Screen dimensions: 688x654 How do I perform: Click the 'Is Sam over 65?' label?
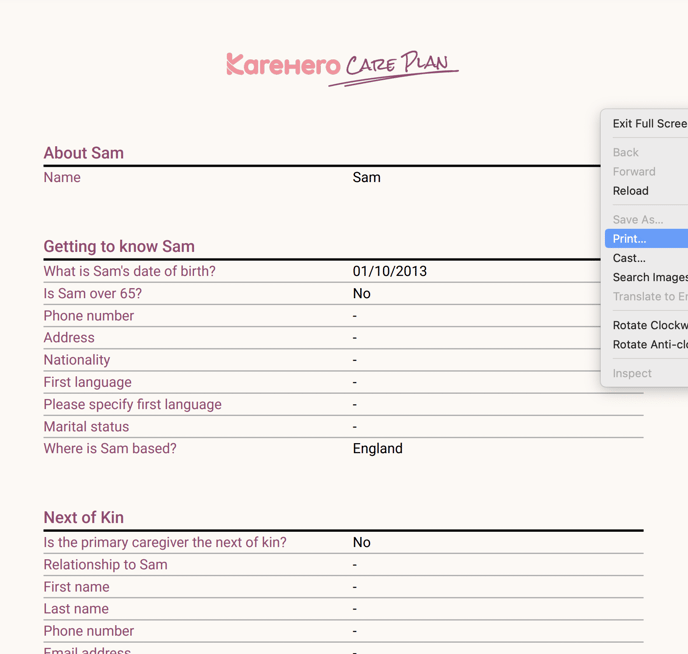coord(93,294)
